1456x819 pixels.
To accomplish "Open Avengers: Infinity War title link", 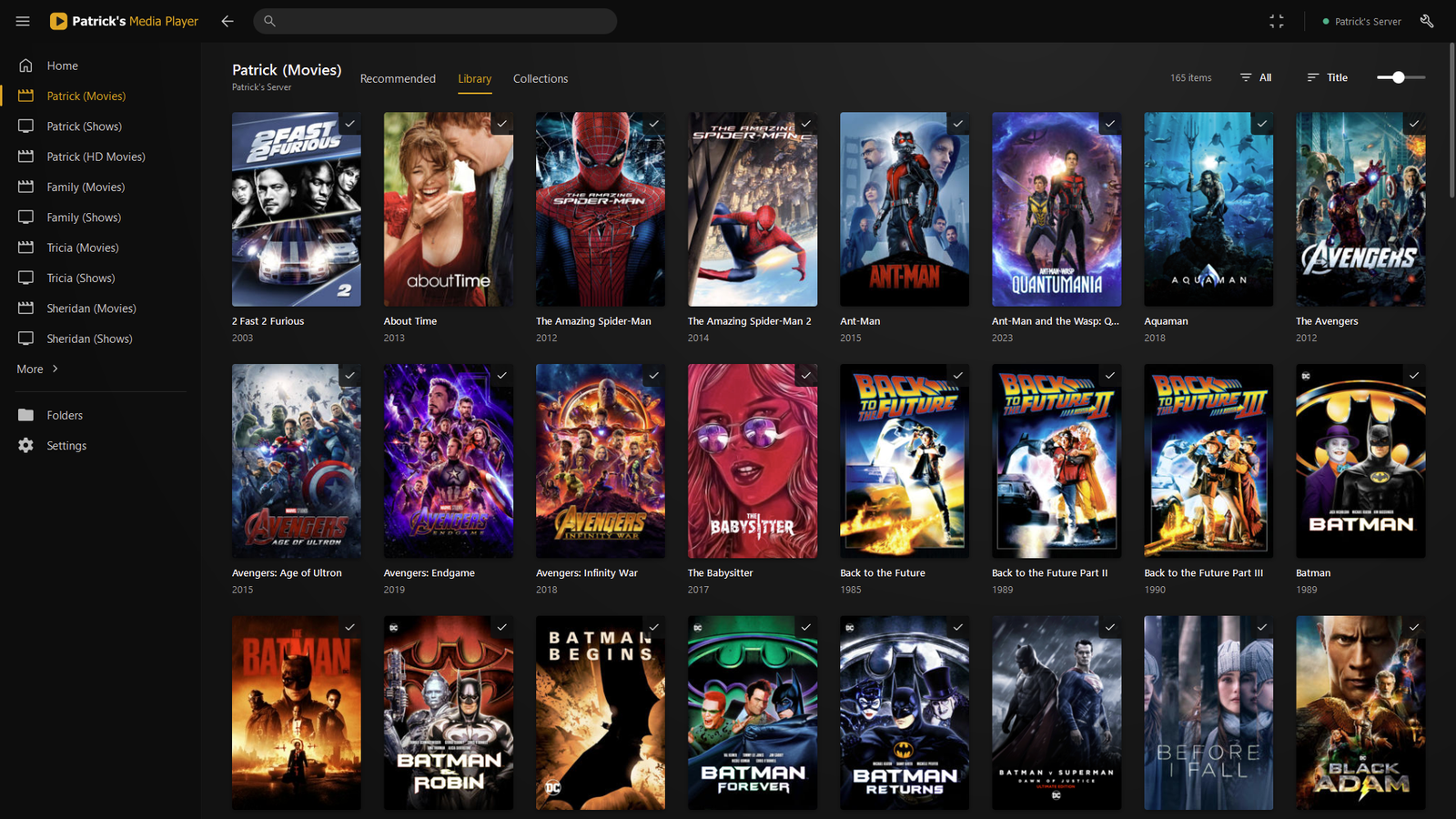I will 587,573.
